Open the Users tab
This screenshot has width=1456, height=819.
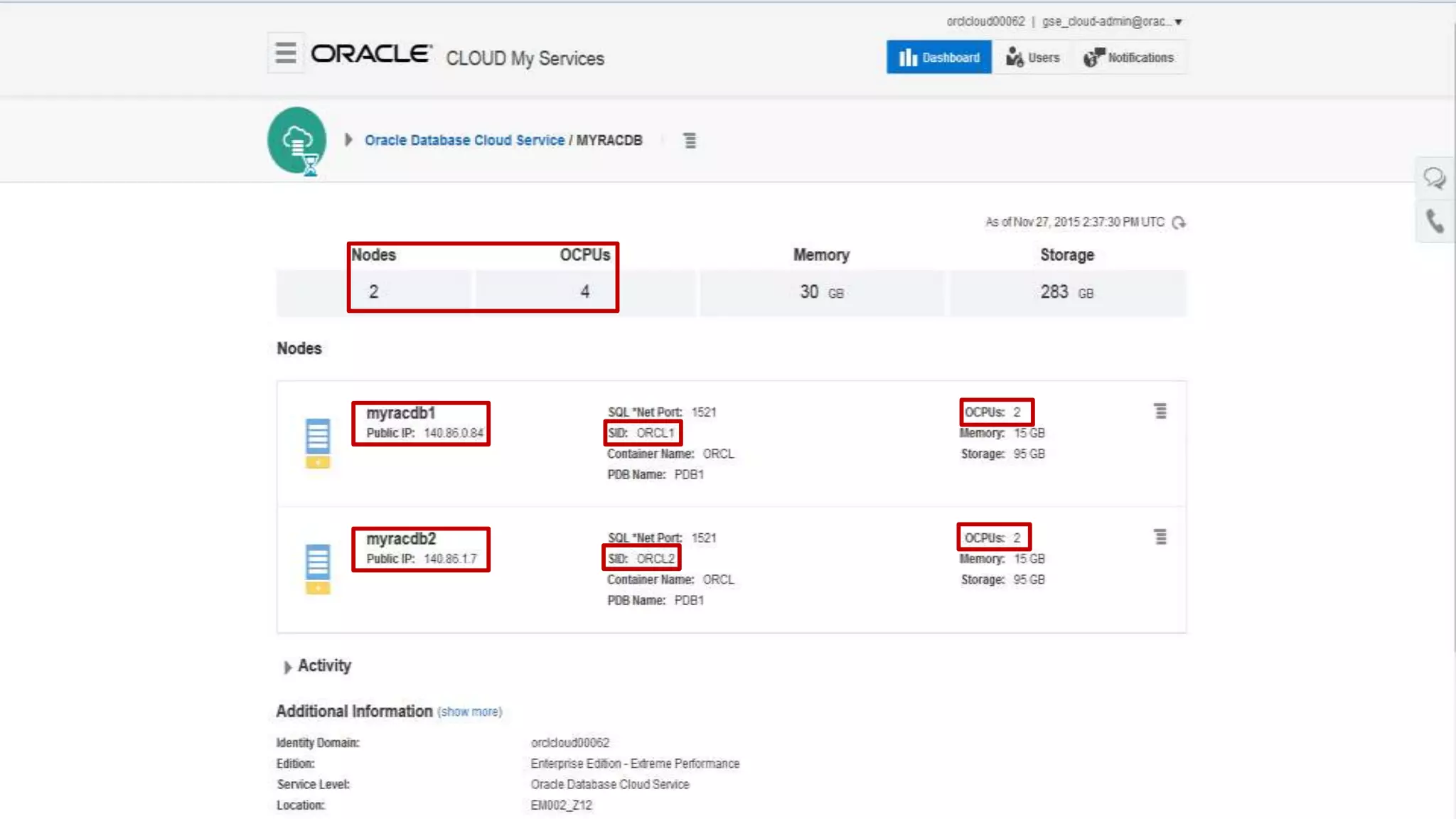point(1033,57)
